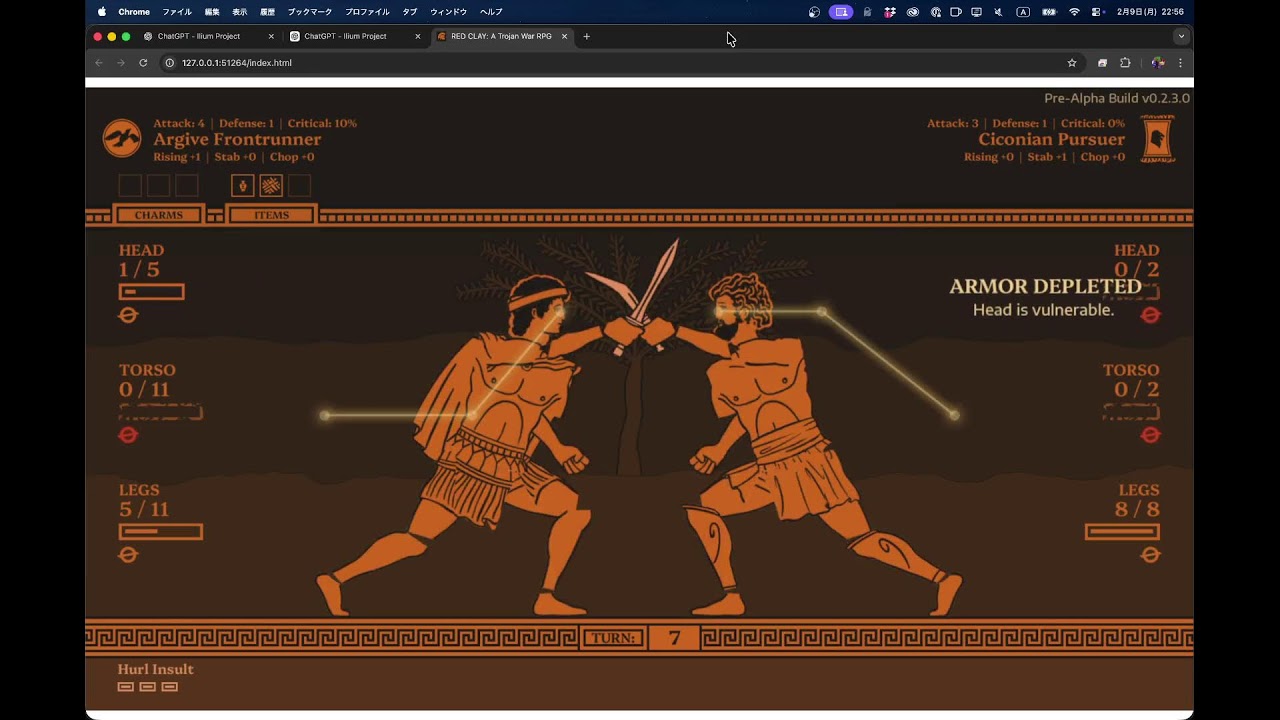Open the ファイル menu
The height and width of the screenshot is (720, 1280).
177,12
